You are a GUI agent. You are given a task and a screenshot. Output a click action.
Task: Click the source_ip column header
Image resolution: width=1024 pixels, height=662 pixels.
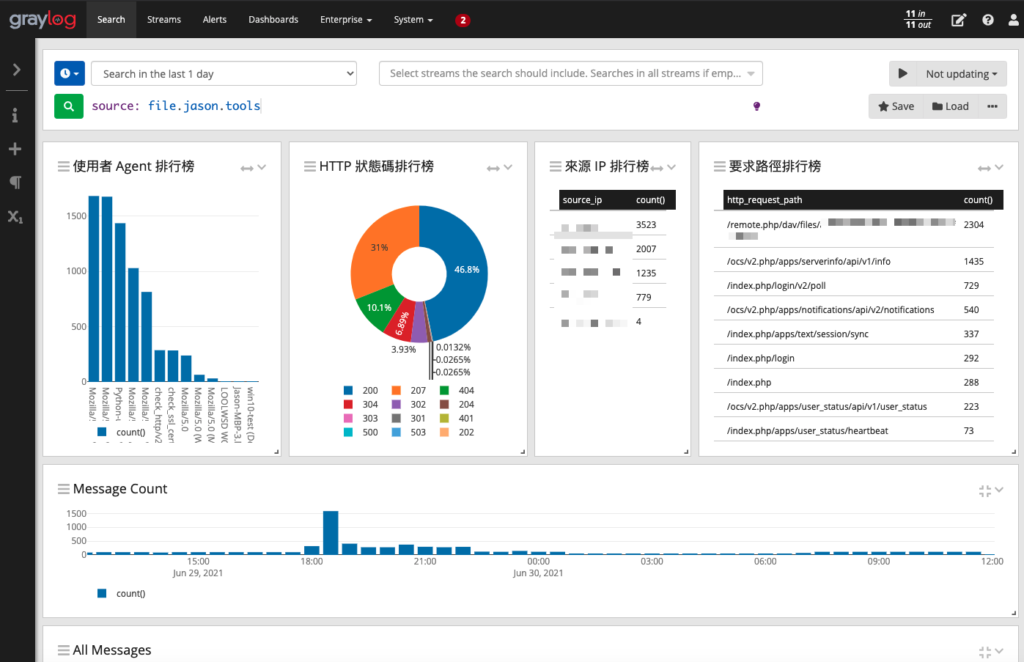(x=583, y=200)
